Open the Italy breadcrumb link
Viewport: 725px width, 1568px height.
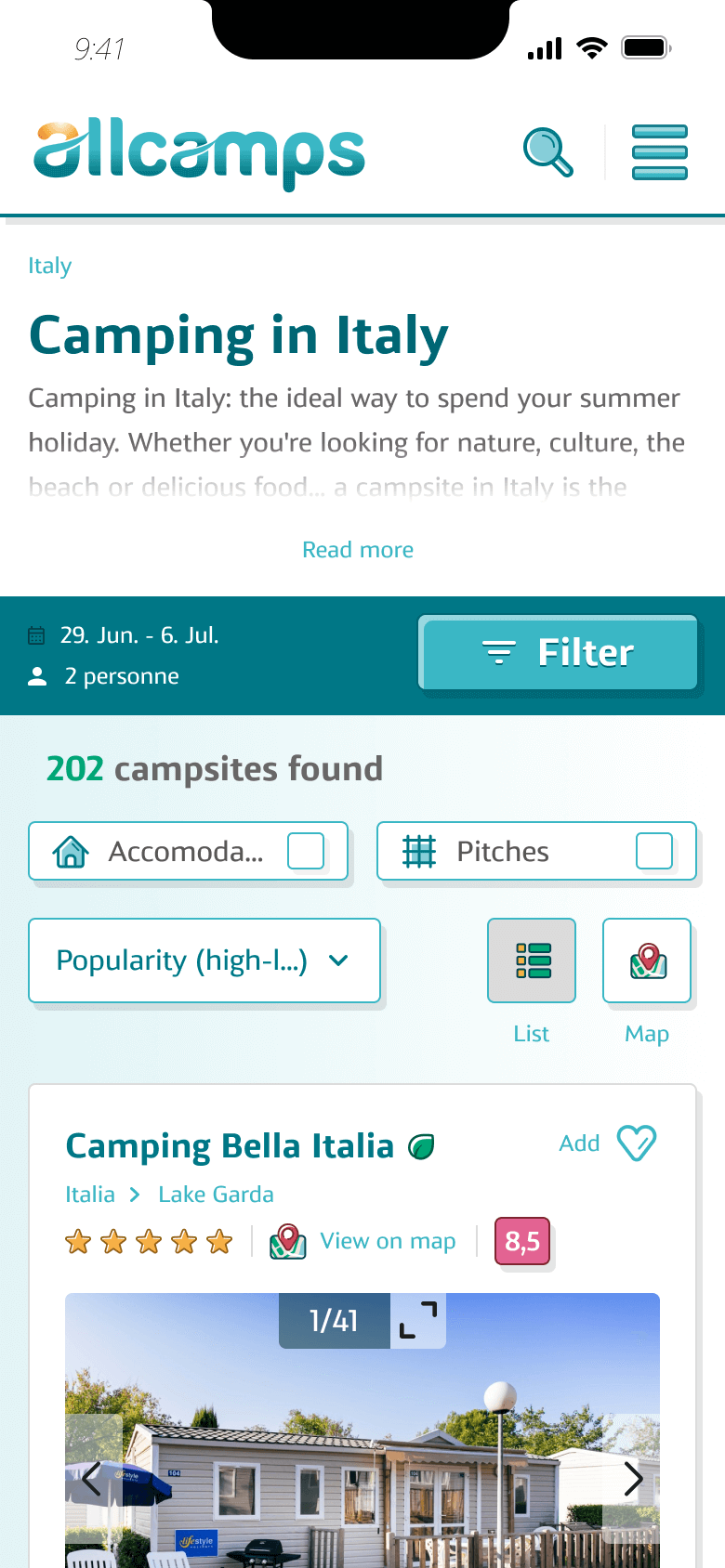(x=49, y=266)
